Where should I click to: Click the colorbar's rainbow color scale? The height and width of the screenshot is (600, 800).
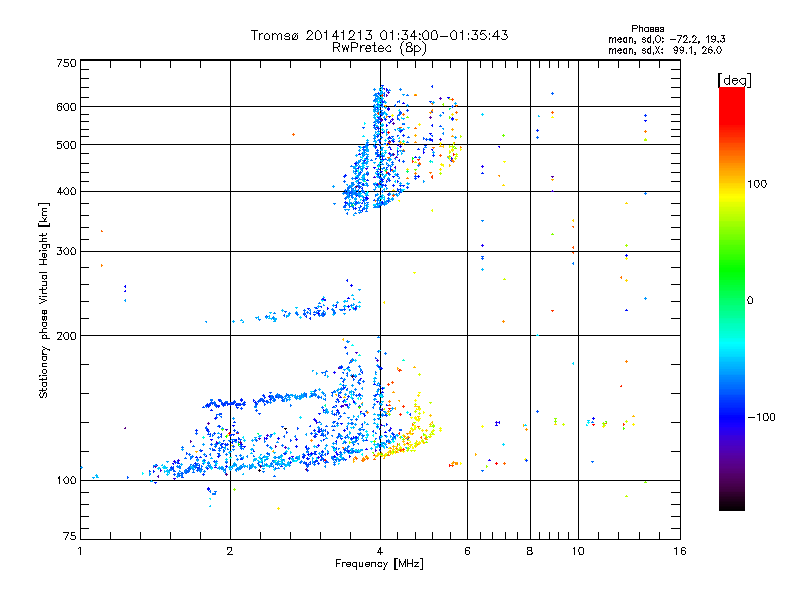coord(732,299)
